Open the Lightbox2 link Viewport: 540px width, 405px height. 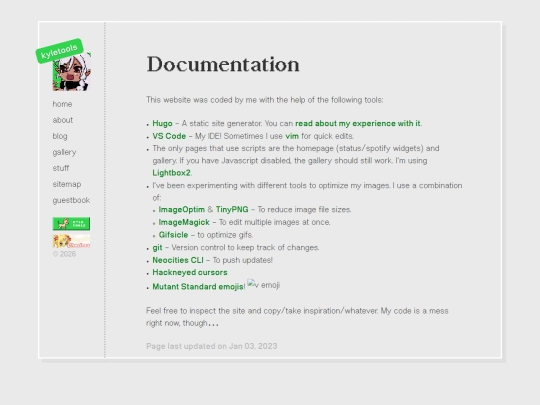172,173
